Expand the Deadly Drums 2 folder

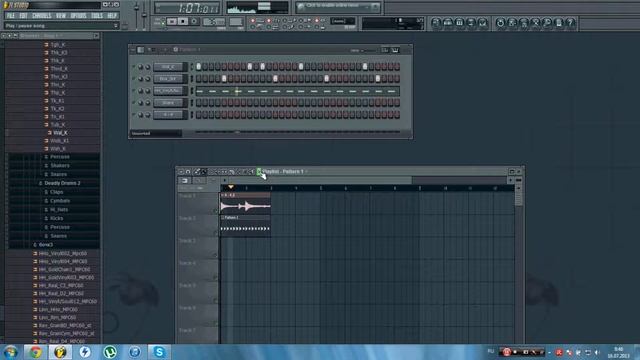(x=62, y=183)
